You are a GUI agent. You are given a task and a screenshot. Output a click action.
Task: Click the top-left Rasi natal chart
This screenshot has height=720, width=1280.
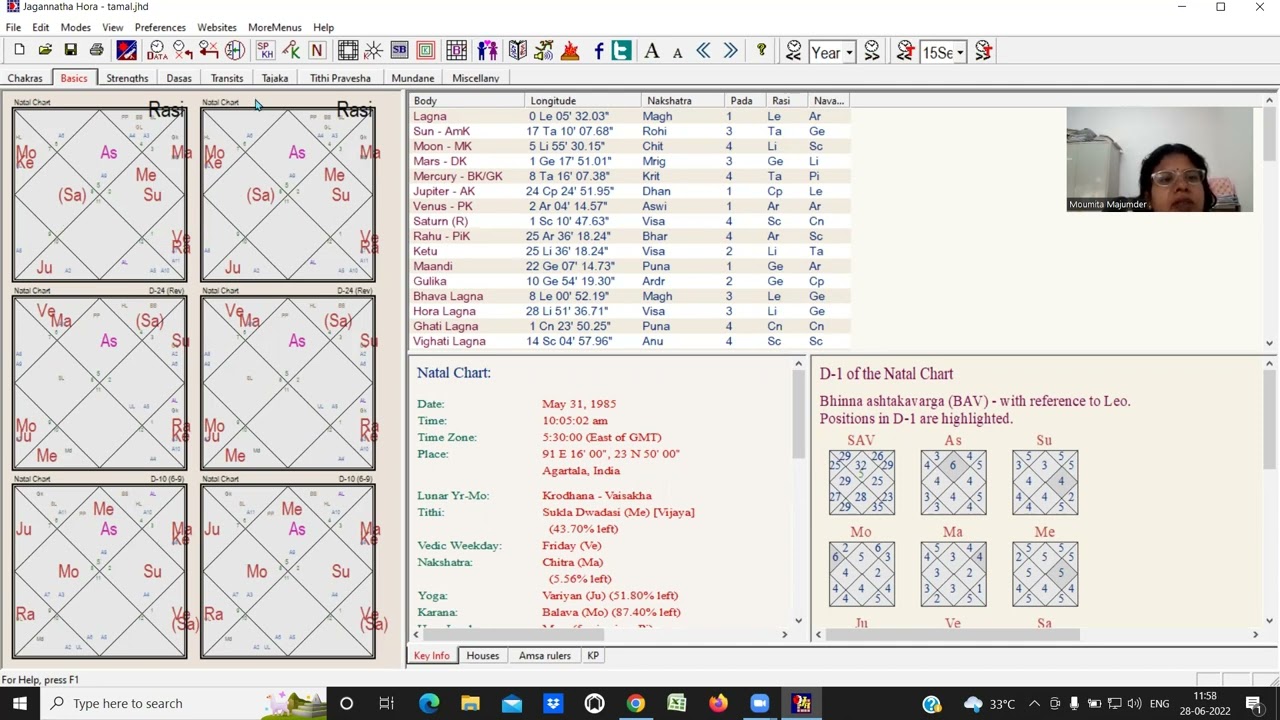coord(99,194)
